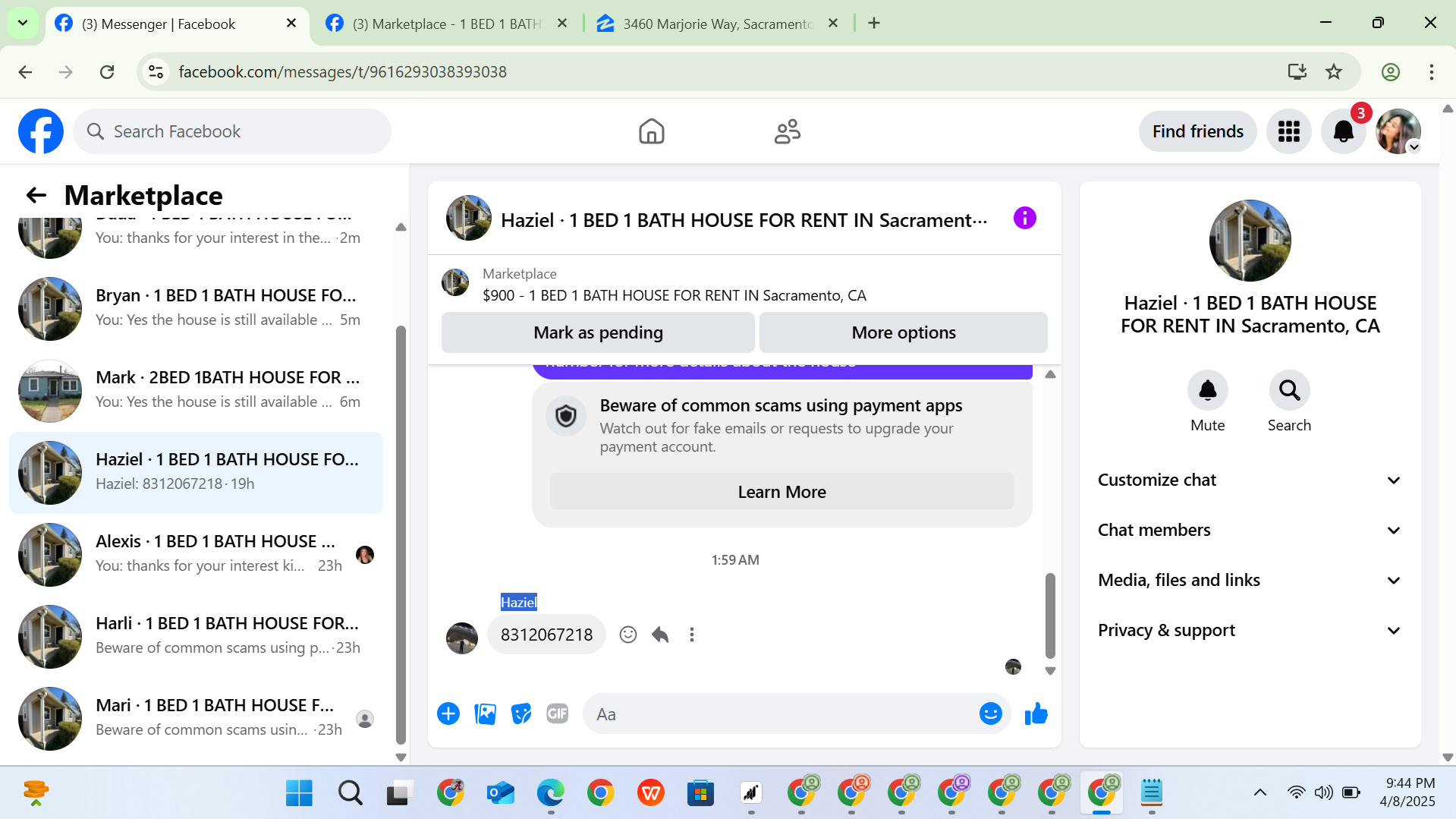Open Wi-Fi settings in system tray

(1296, 792)
